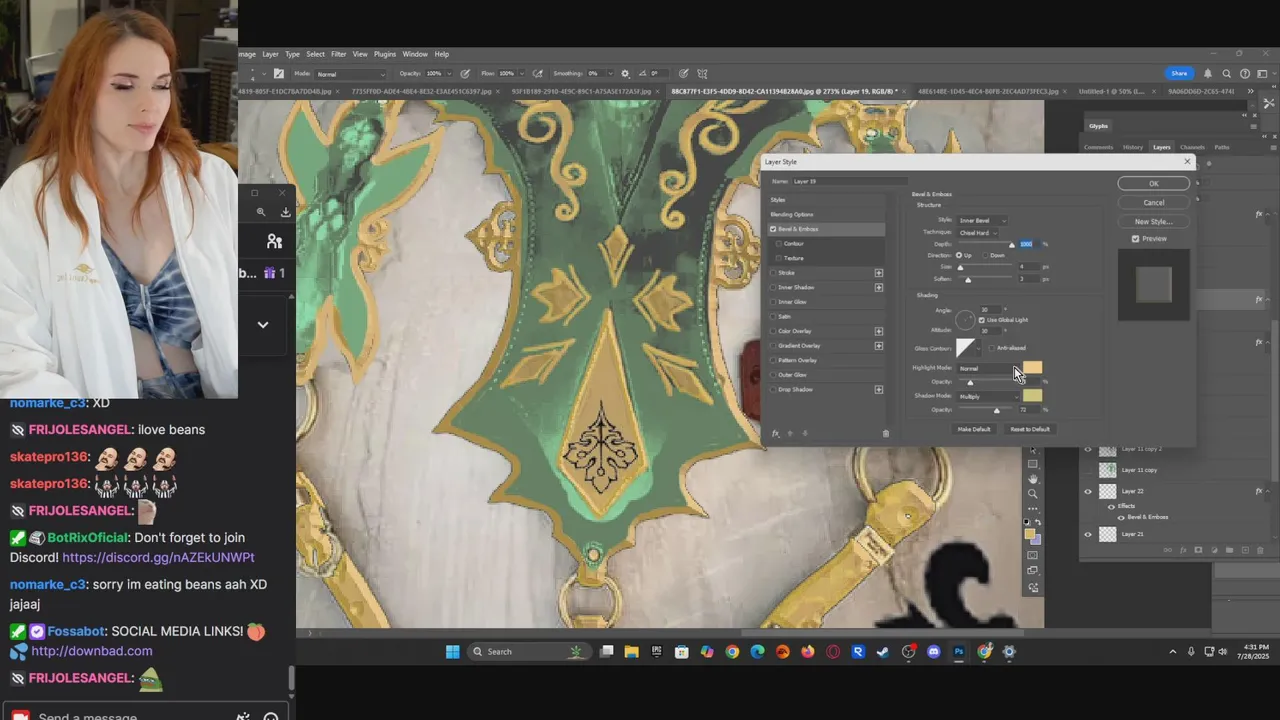Select Down direction radio button
This screenshot has width=1280, height=720.
point(985,255)
